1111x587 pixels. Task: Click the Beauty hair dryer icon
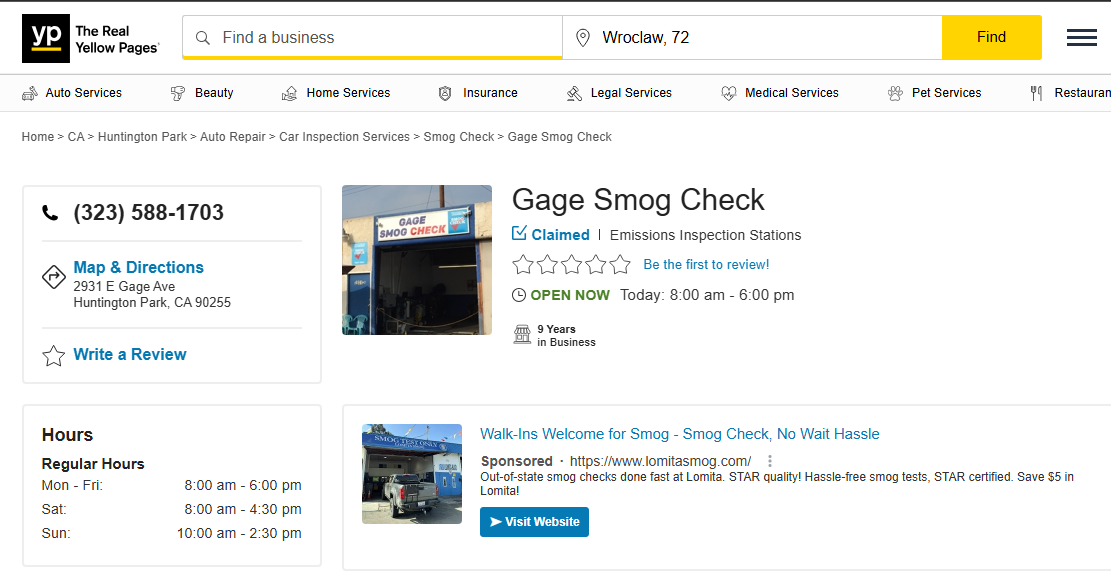pos(178,93)
